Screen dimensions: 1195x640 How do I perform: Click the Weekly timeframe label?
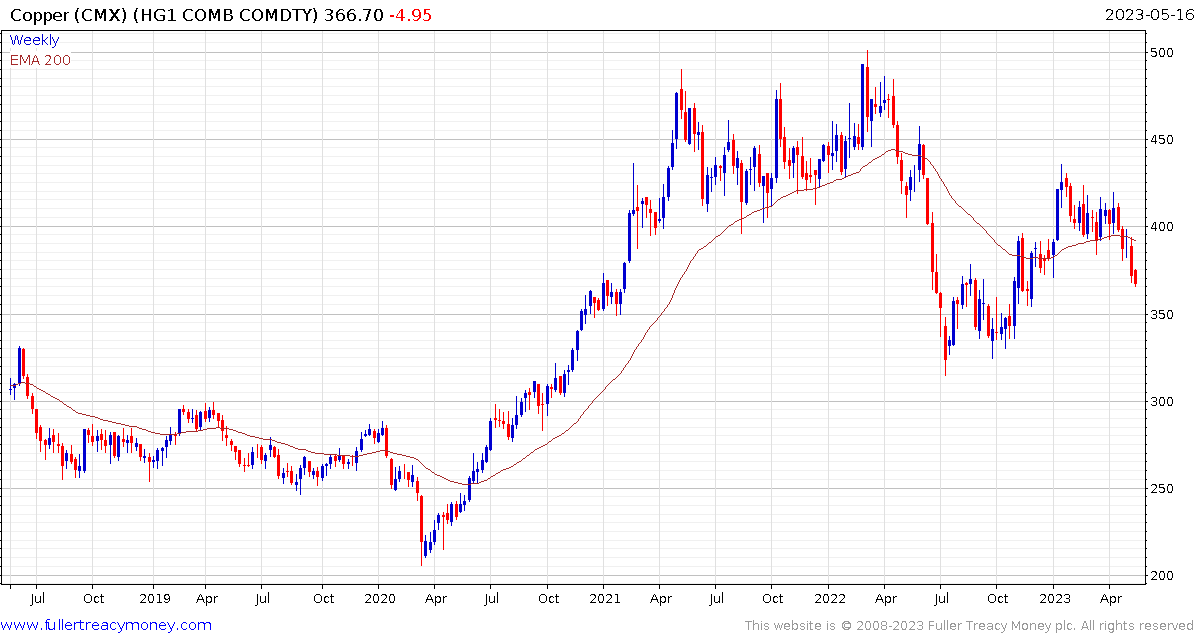[34, 40]
